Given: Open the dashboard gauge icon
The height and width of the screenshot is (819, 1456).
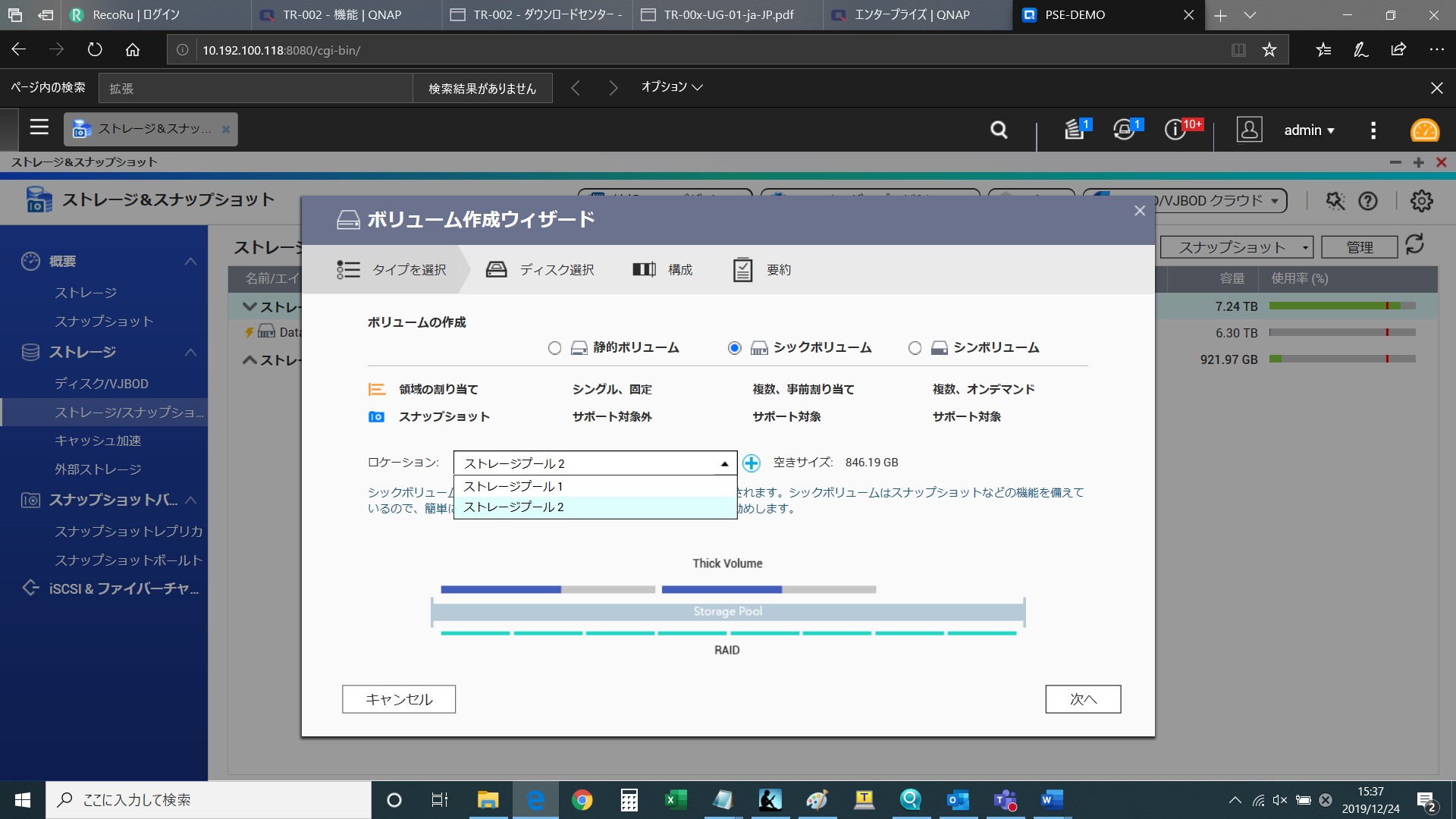Looking at the screenshot, I should click(x=1424, y=130).
